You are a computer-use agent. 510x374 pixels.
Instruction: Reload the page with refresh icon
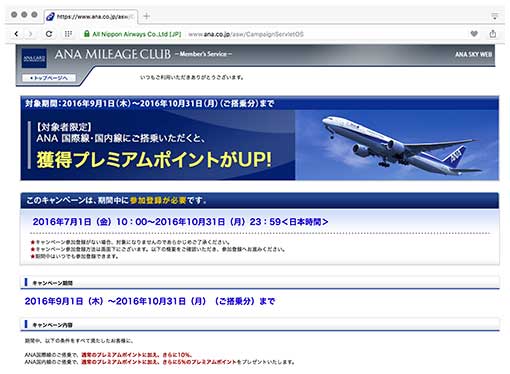click(49, 34)
